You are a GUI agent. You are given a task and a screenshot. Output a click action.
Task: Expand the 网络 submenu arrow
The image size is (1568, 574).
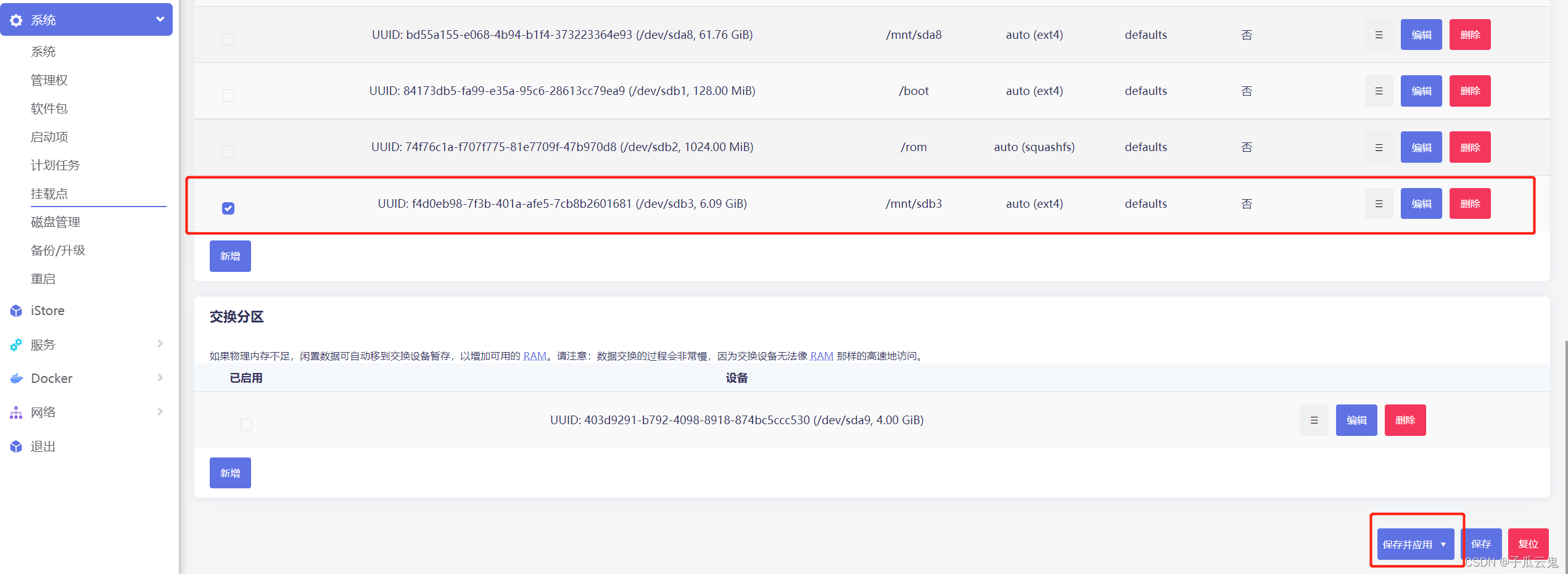pyautogui.click(x=160, y=411)
